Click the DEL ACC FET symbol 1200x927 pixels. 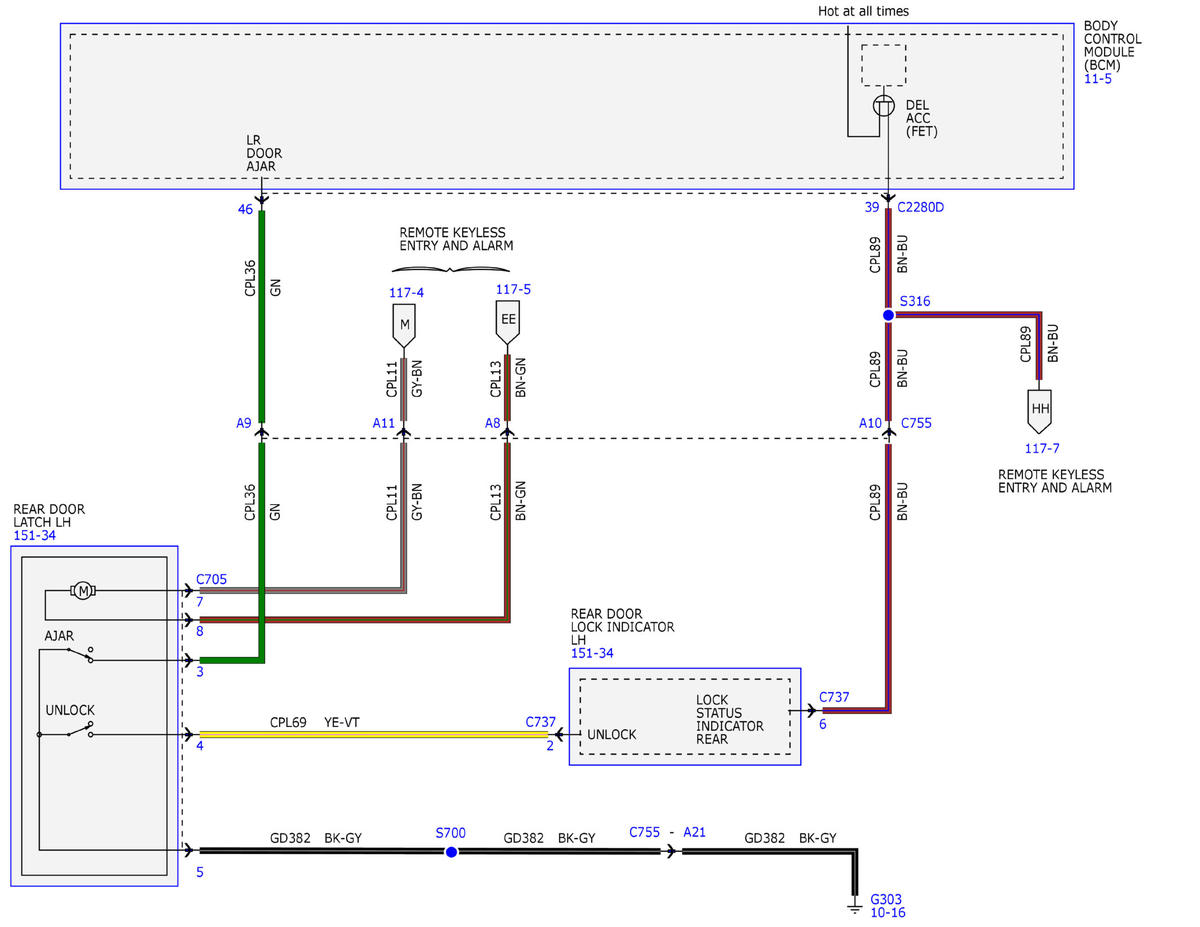click(x=884, y=105)
